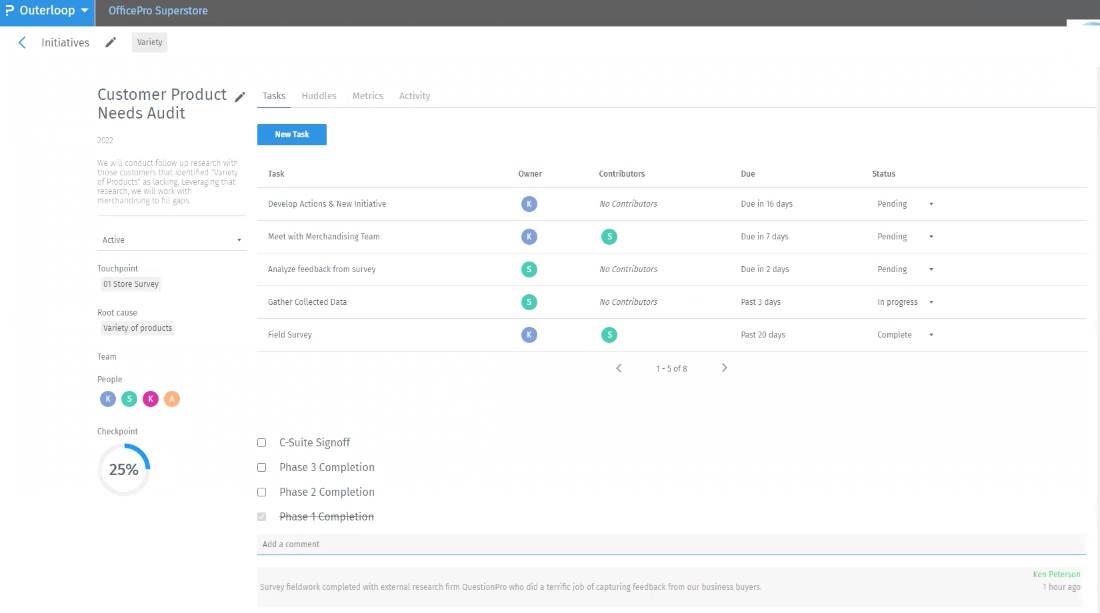Click the pink K avatar under People

coord(150,399)
